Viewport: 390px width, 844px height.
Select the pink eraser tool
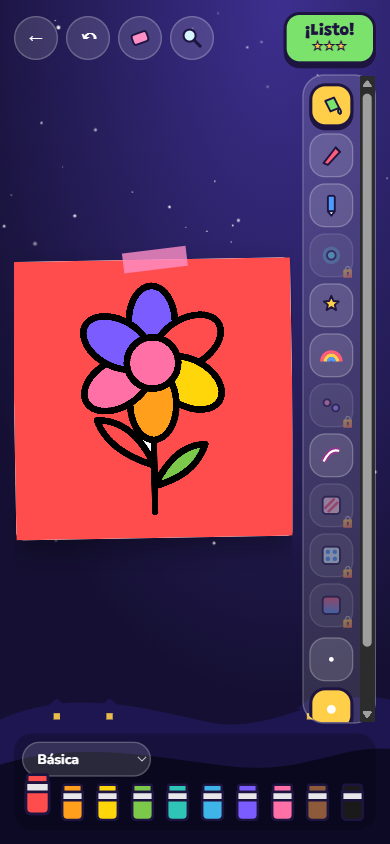pos(140,38)
